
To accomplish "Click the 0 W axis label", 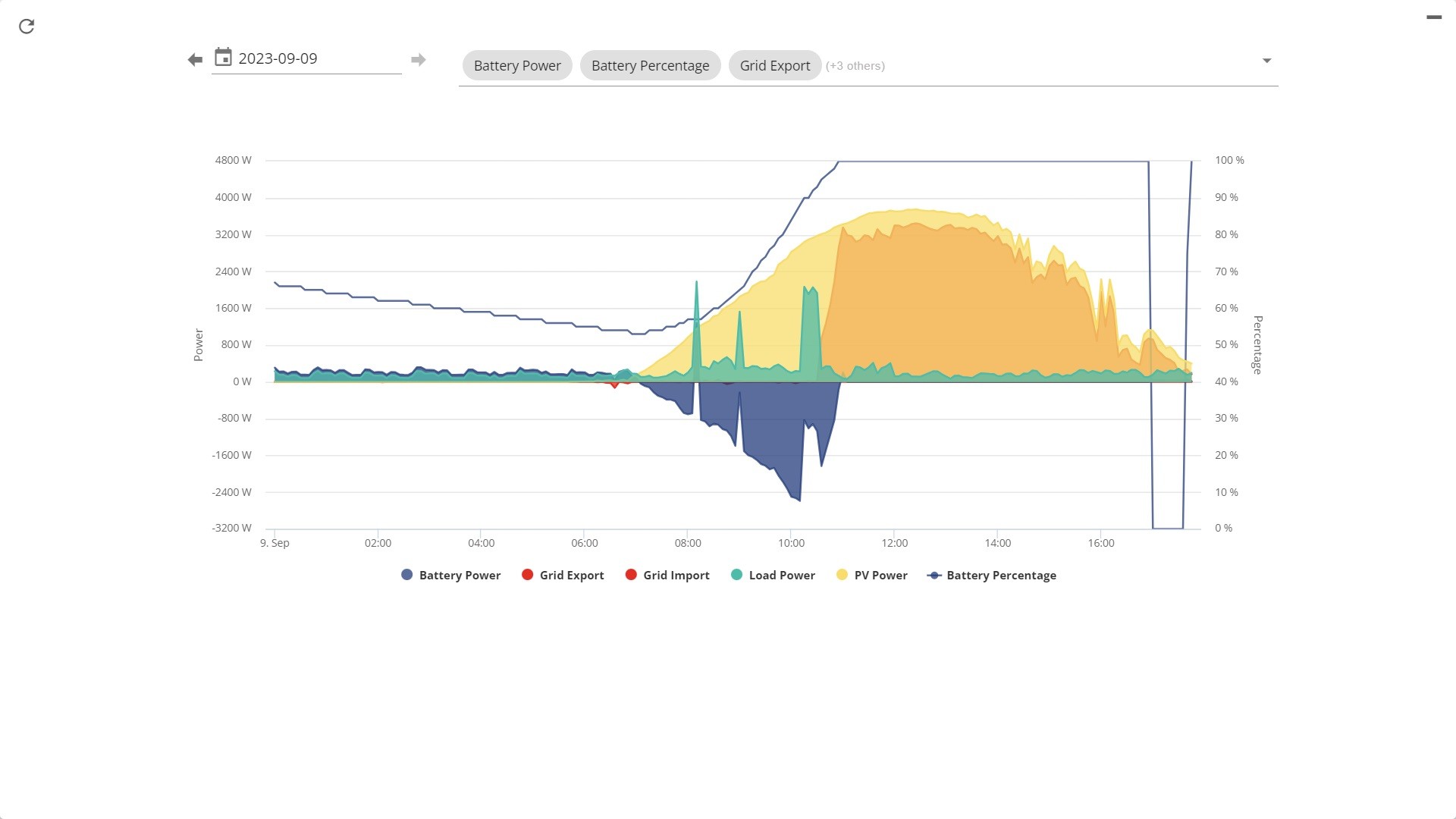I will pos(242,382).
